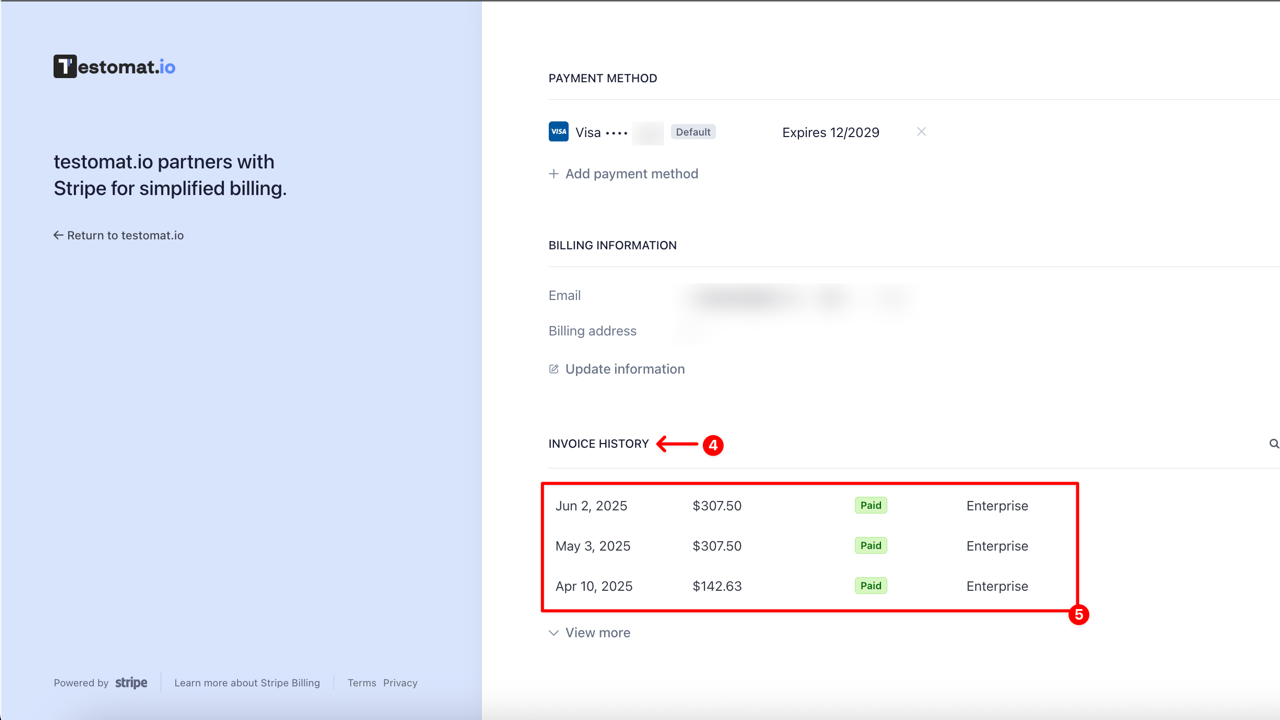The image size is (1280, 720).
Task: Open the Privacy link in the footer
Action: point(400,682)
